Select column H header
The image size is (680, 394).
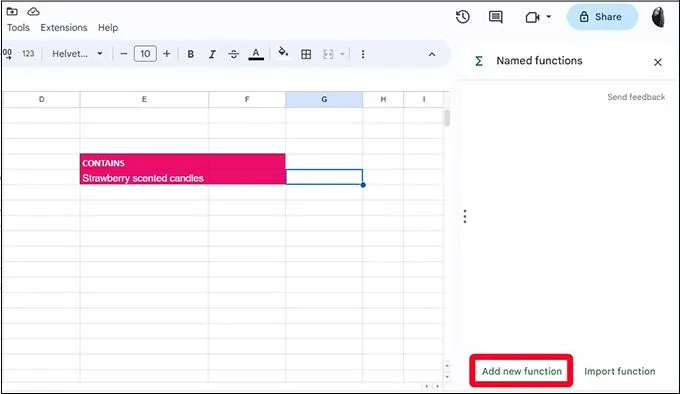[383, 99]
